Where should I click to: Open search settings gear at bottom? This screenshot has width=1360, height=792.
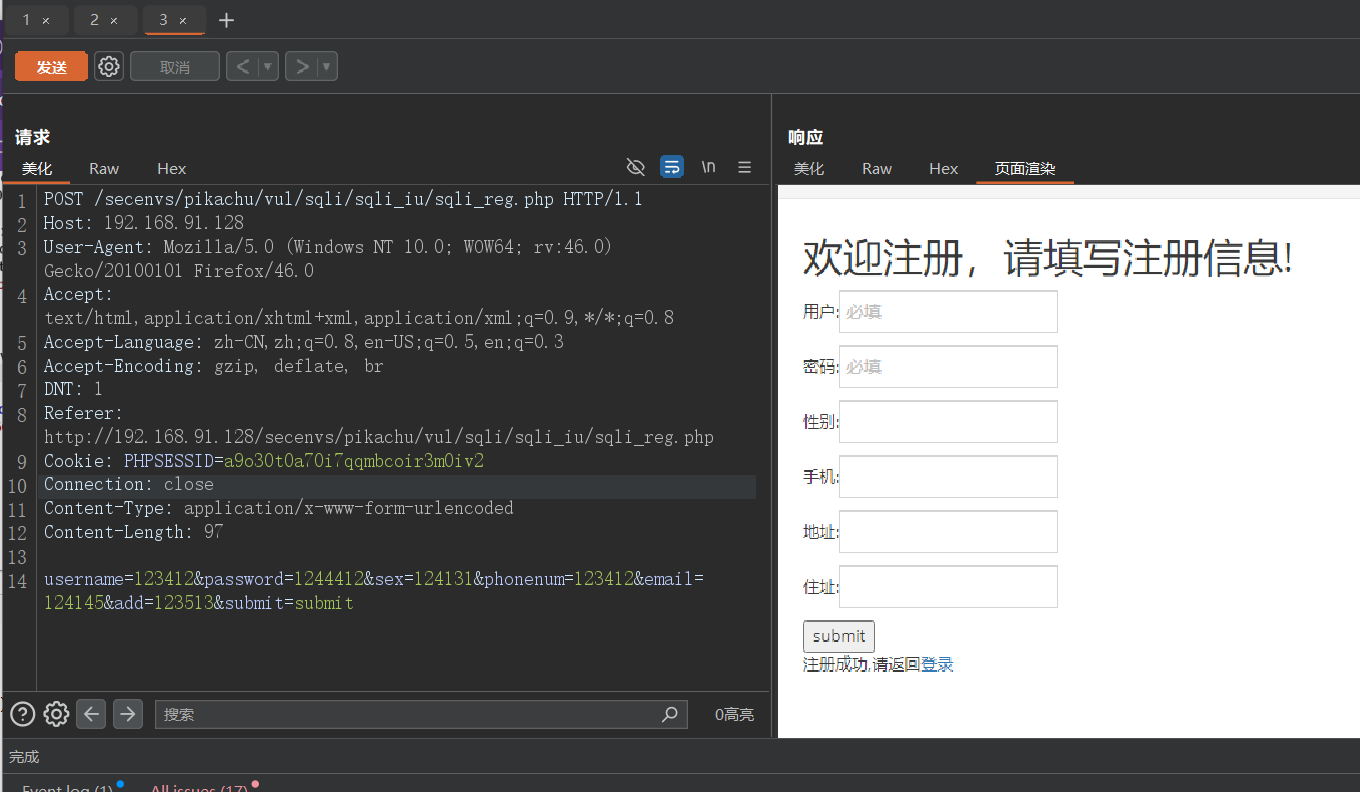coord(57,714)
